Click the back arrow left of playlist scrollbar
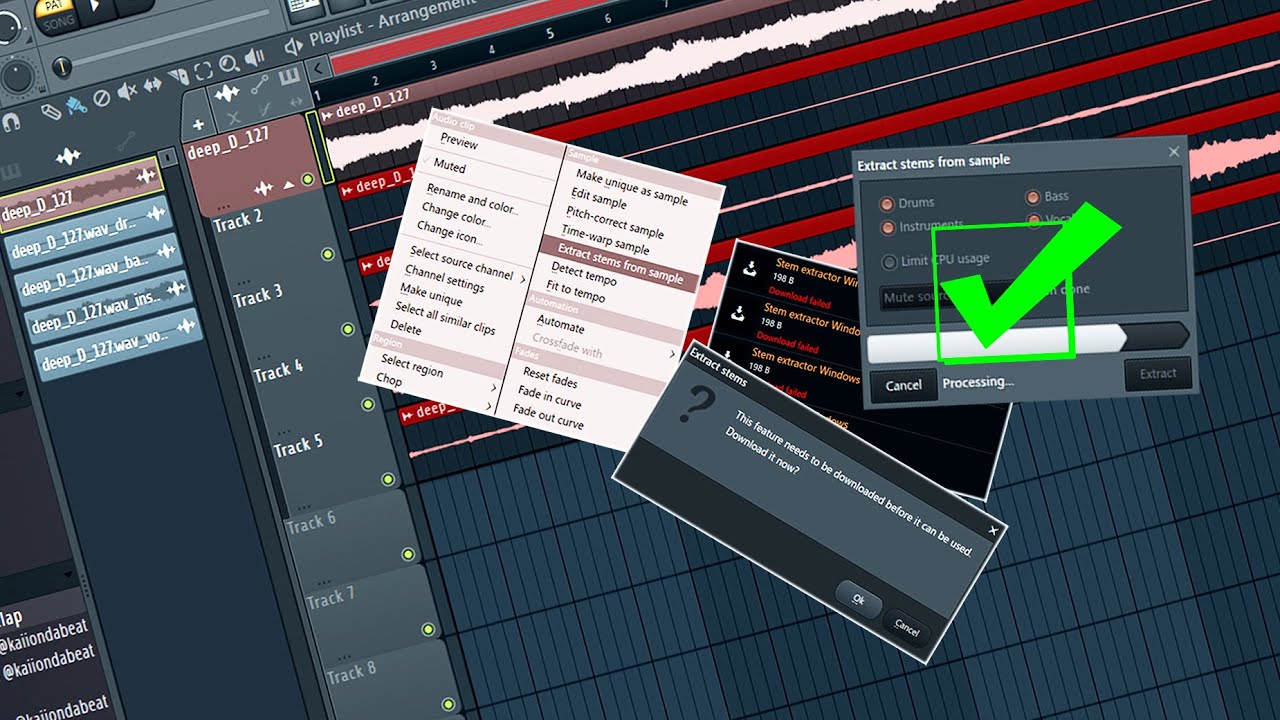The height and width of the screenshot is (720, 1280). click(318, 69)
